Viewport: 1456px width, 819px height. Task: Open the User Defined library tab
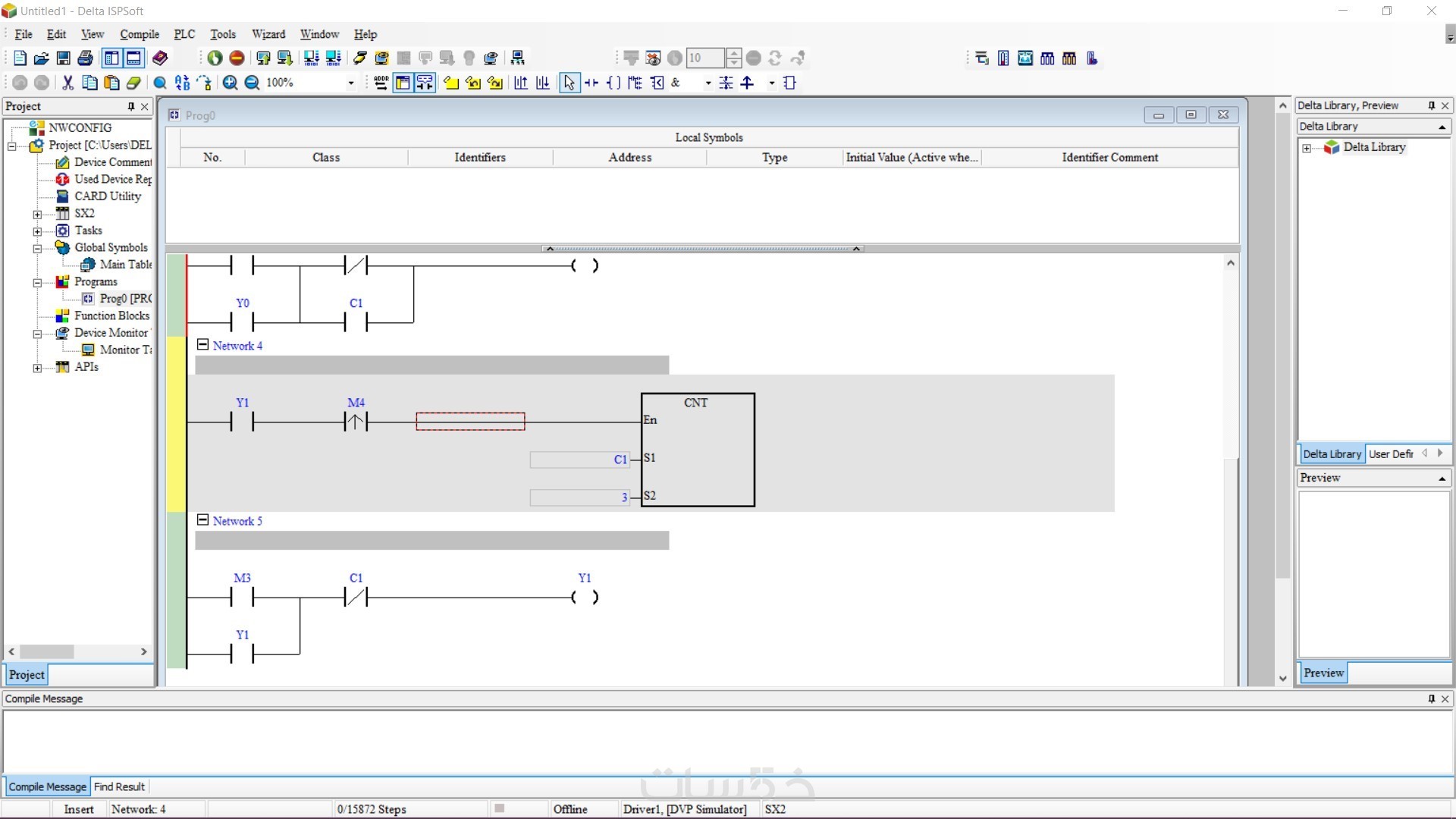point(1390,453)
